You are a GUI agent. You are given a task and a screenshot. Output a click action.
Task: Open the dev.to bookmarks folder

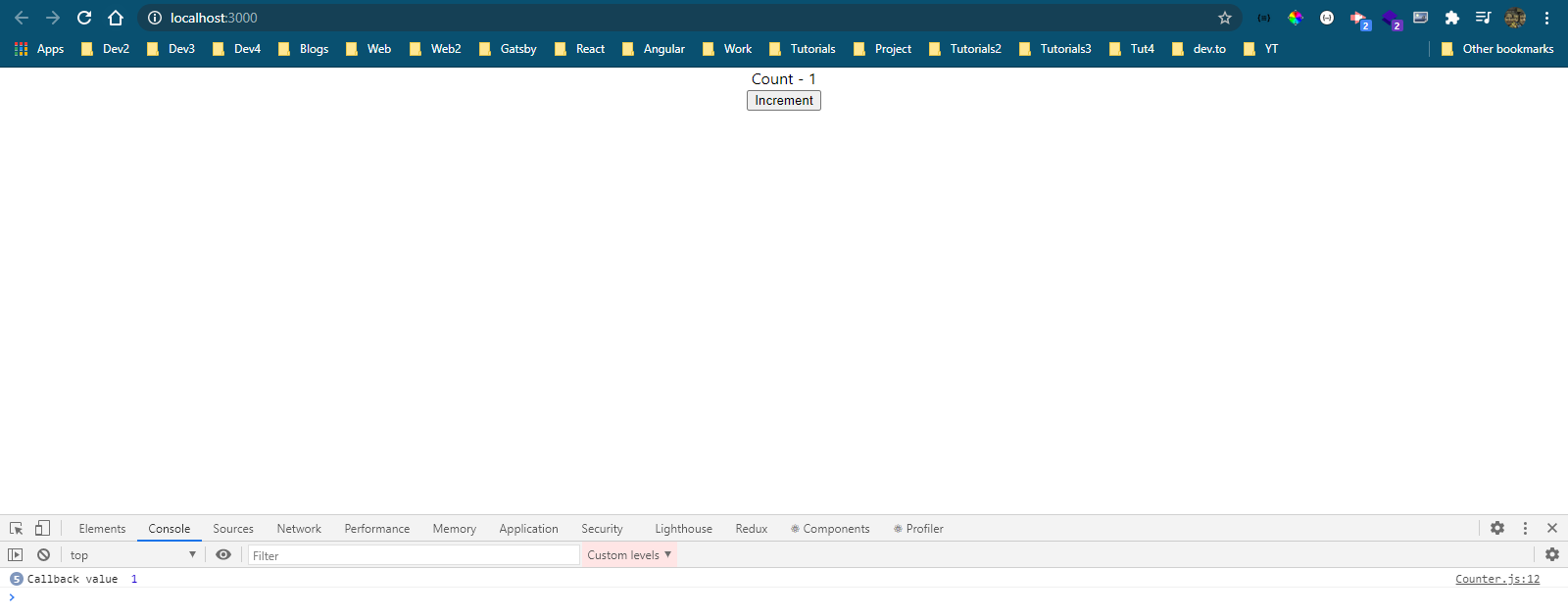[x=1200, y=49]
